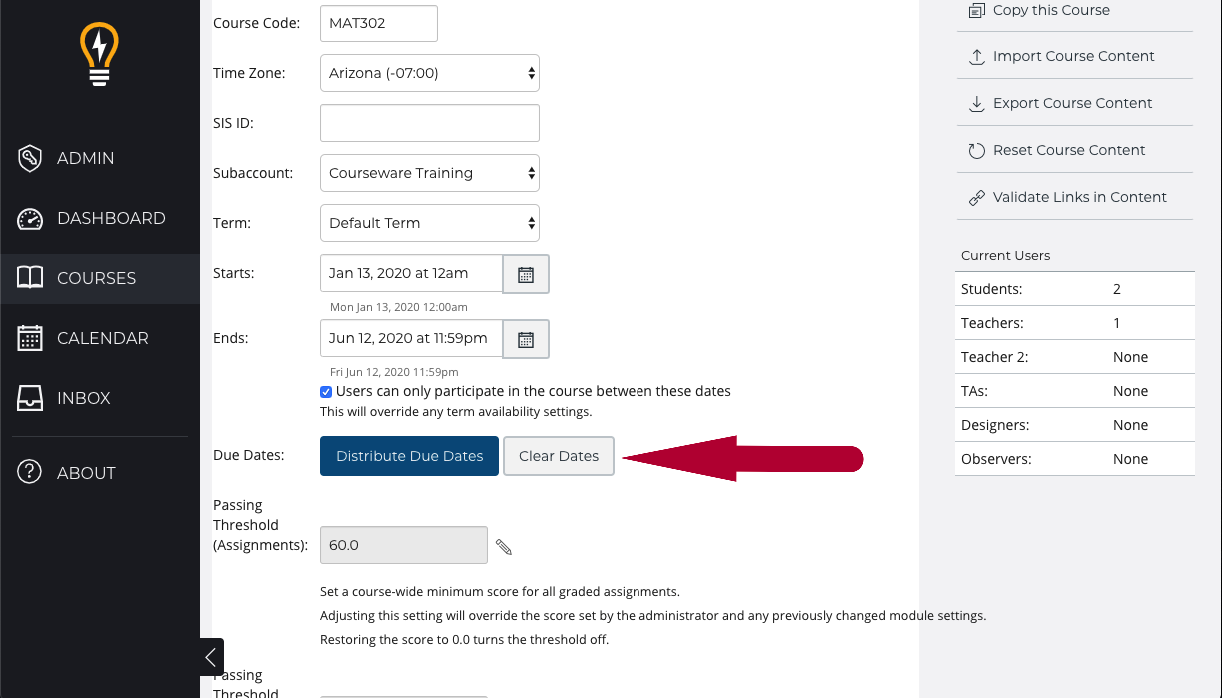Uncheck users can only participate between dates
This screenshot has width=1222, height=698.
[x=326, y=392]
